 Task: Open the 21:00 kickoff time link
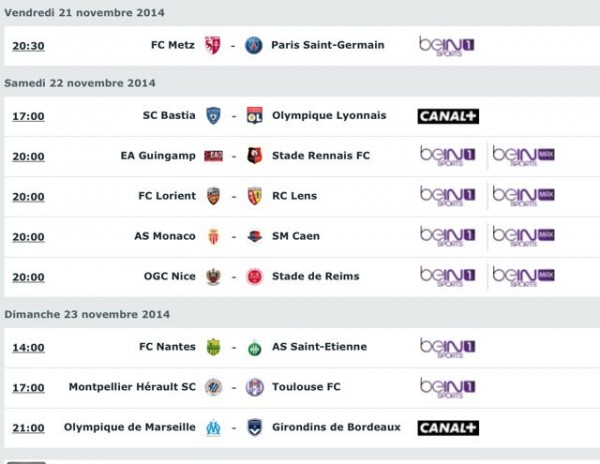tap(28, 428)
